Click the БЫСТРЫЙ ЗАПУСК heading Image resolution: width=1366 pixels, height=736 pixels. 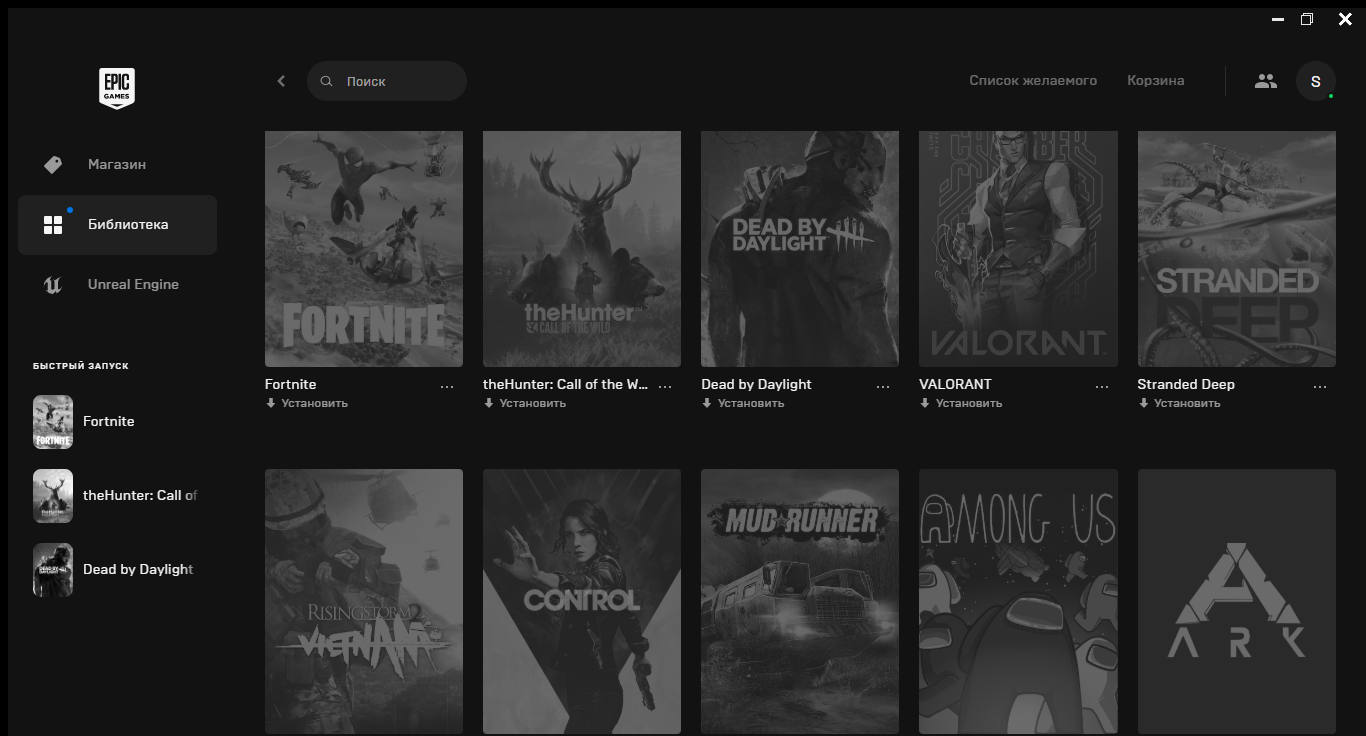click(x=81, y=366)
